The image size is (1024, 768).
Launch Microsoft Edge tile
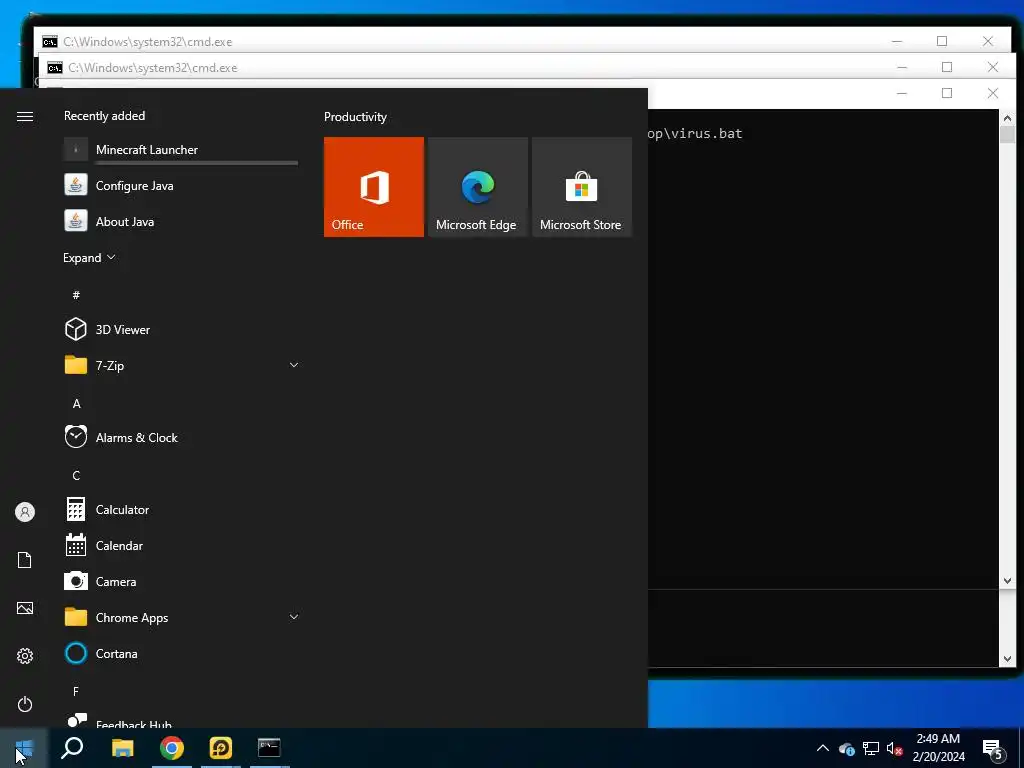[477, 187]
